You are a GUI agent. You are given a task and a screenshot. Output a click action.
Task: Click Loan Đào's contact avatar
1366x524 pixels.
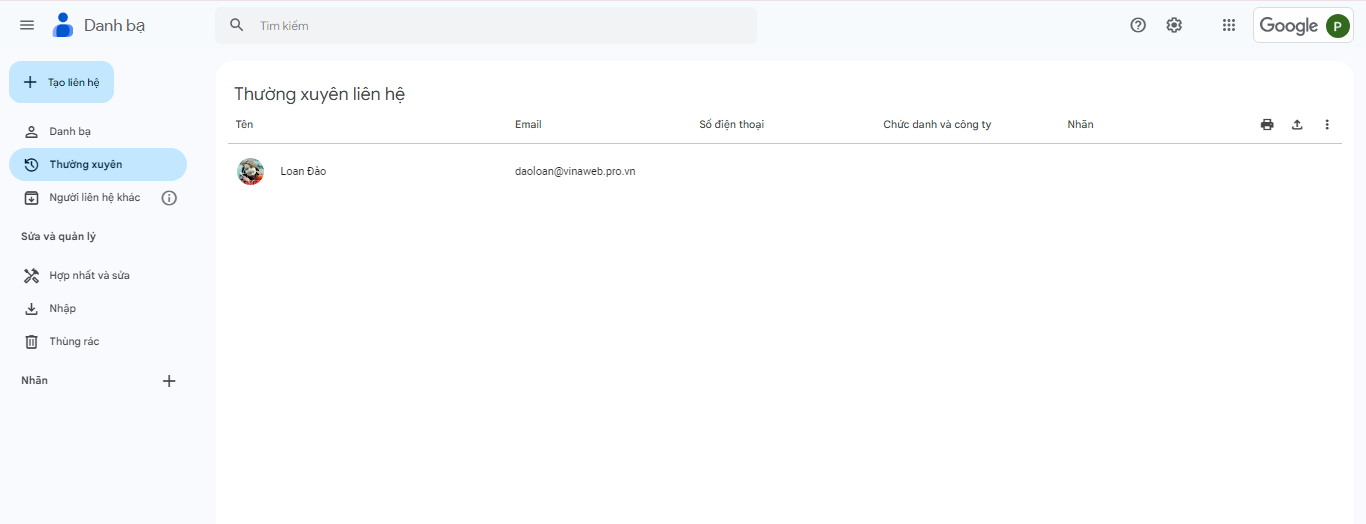[x=250, y=172]
